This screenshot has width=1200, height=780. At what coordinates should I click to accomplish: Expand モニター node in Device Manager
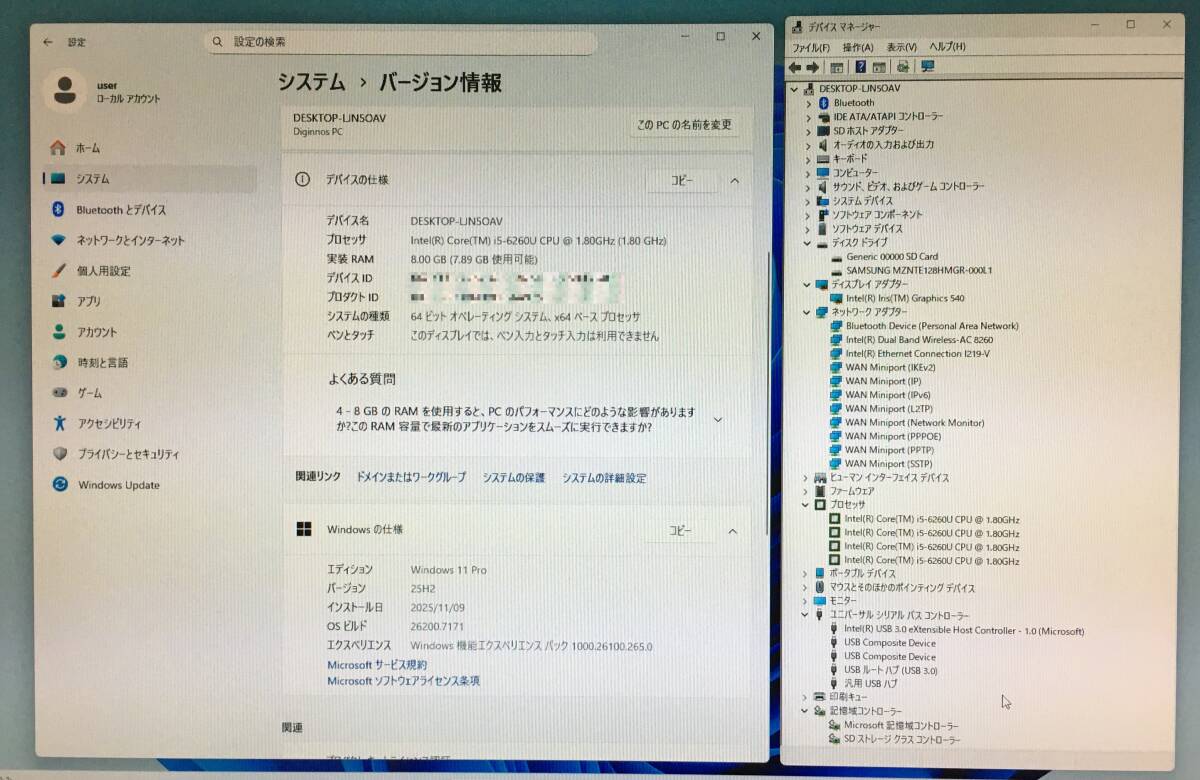[806, 601]
